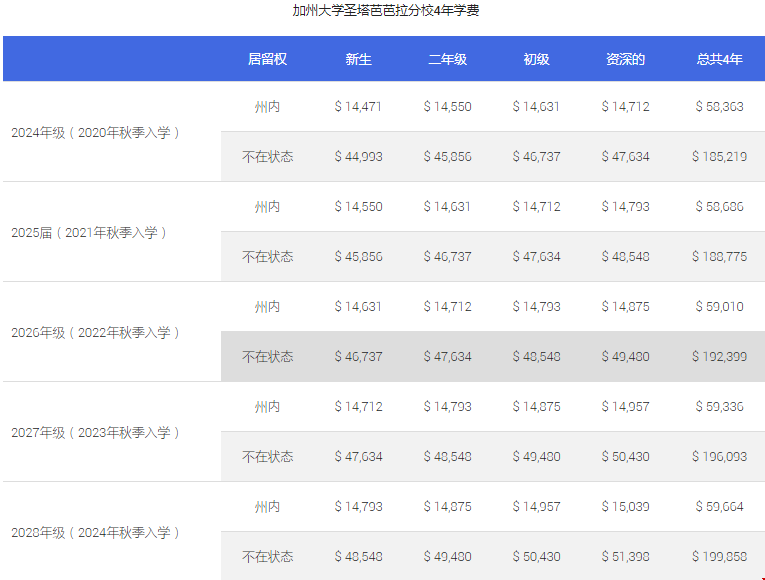Click the 不在状态 cell in the 2028年级 group
The width and height of the screenshot is (765, 580).
tap(267, 557)
